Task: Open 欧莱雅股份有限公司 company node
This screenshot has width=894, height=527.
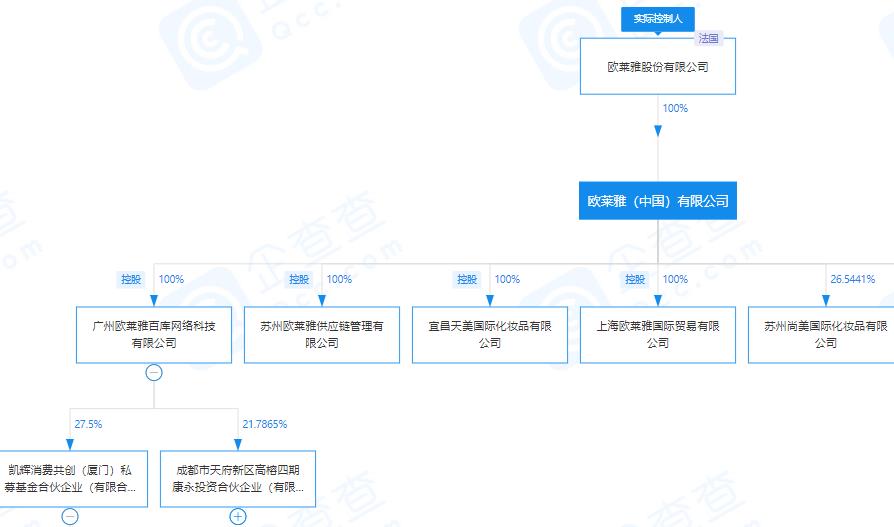Action: click(x=657, y=67)
